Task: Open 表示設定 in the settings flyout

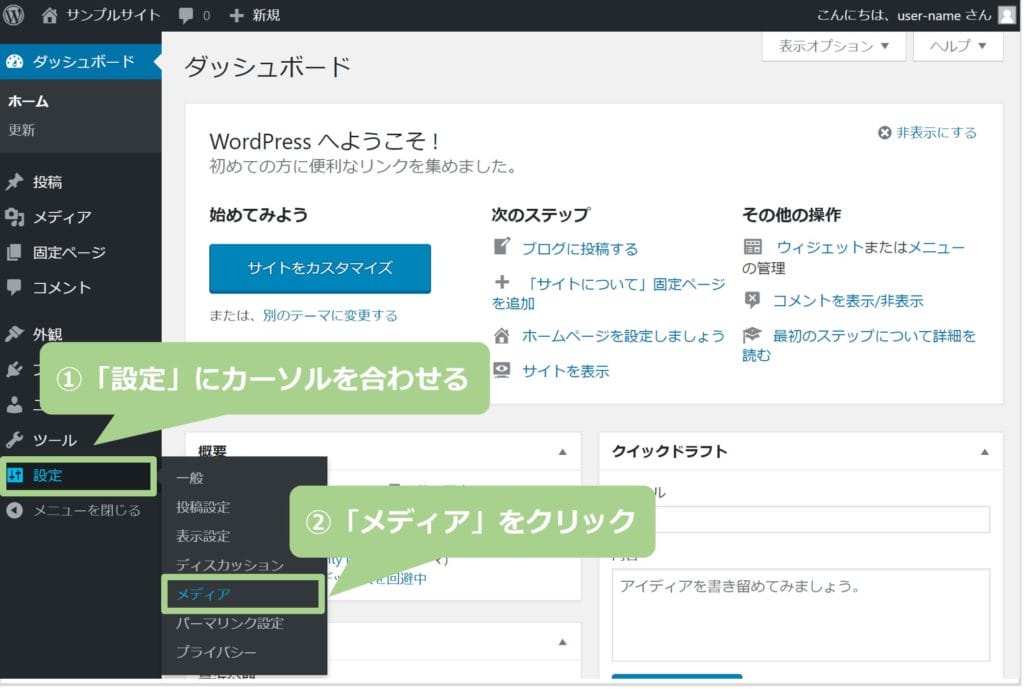Action: coord(203,536)
